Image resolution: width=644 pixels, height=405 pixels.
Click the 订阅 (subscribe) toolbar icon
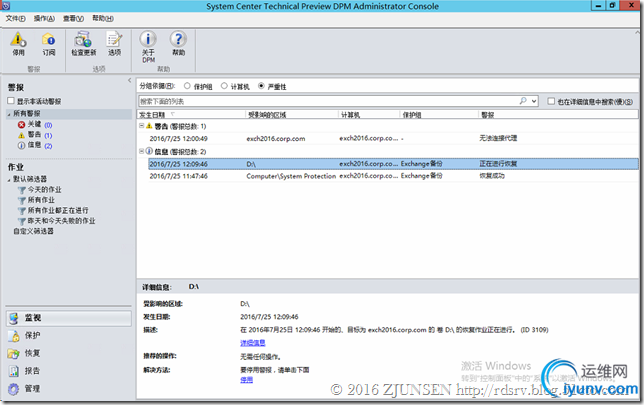[x=48, y=39]
